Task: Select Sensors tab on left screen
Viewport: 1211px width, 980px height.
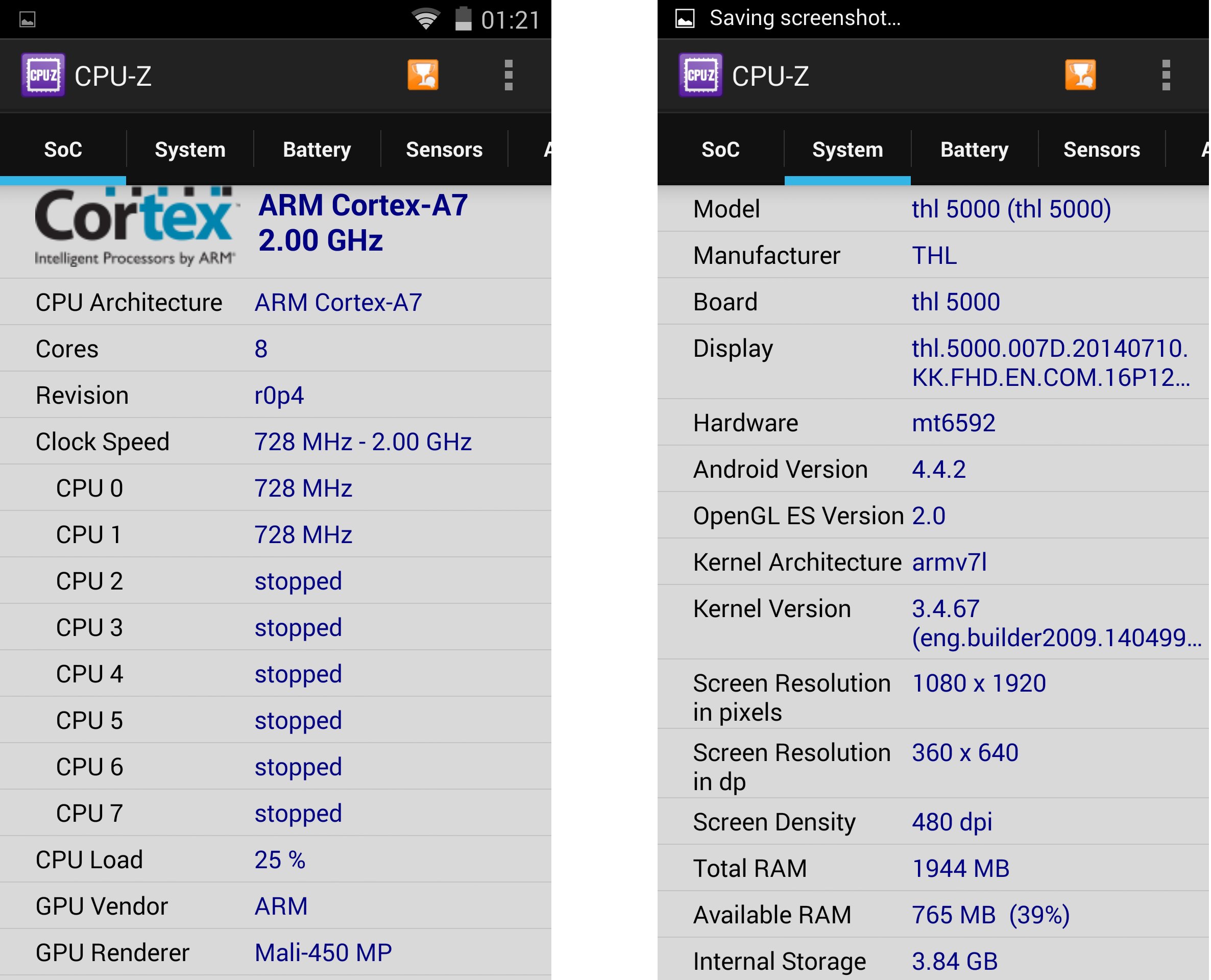Action: click(444, 150)
